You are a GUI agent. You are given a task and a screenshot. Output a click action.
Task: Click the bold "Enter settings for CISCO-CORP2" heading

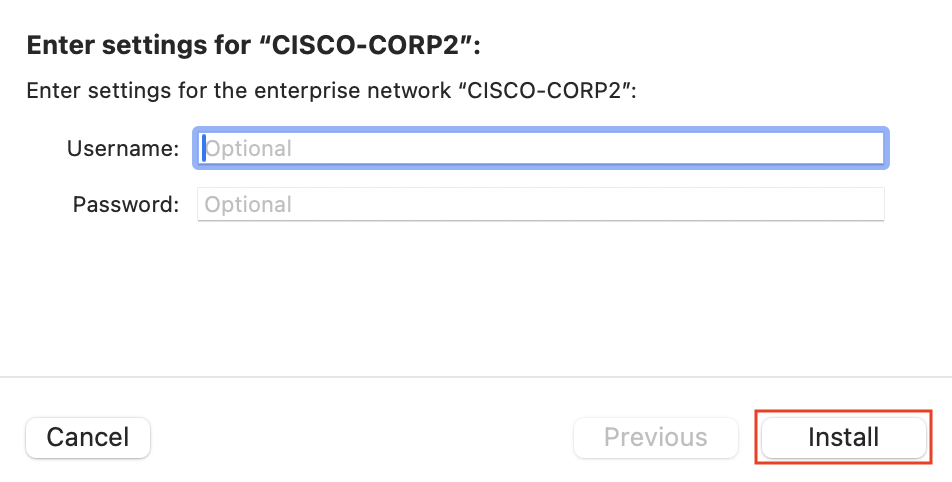tap(261, 46)
